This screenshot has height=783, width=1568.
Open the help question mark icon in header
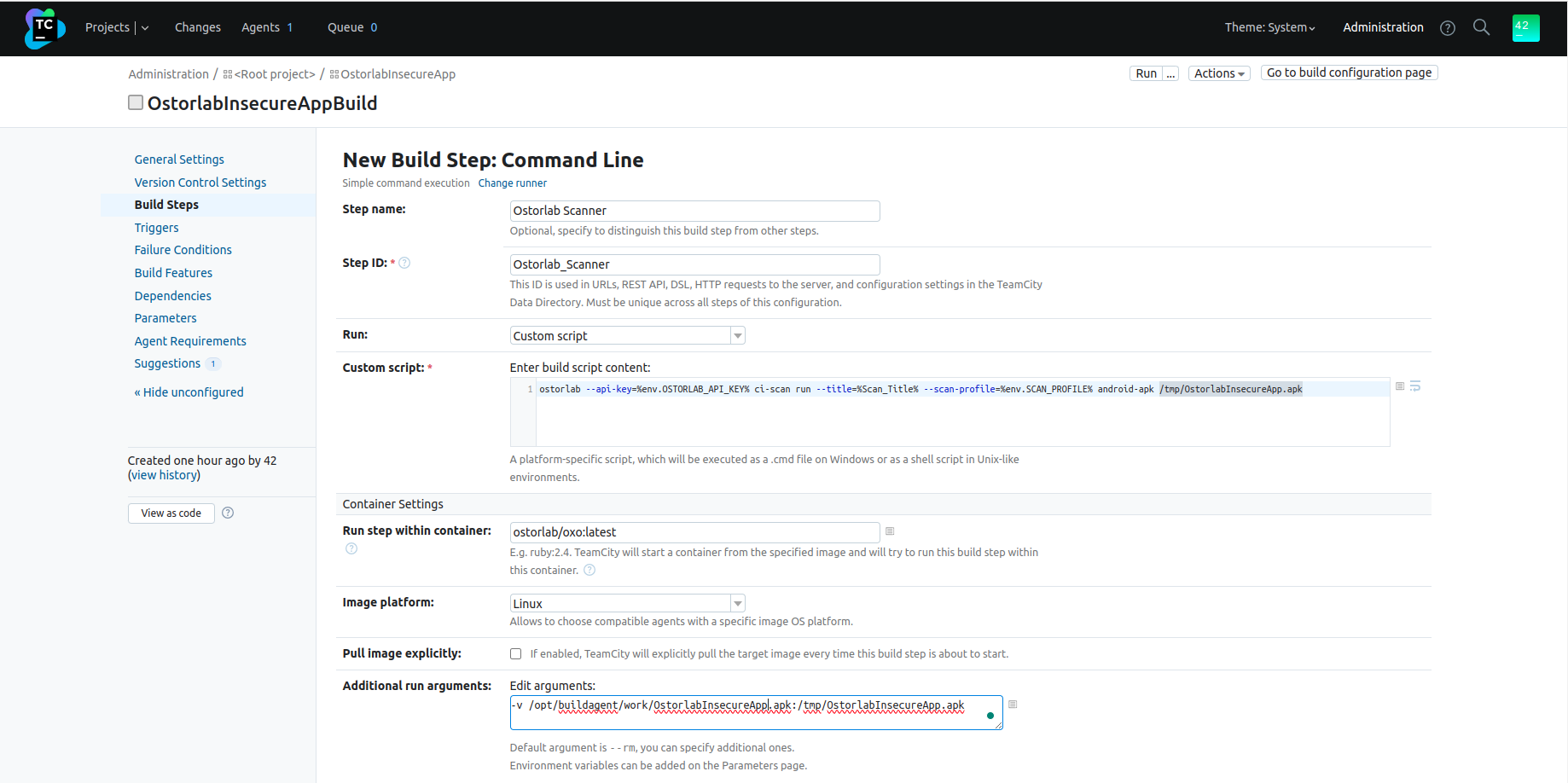(1447, 28)
